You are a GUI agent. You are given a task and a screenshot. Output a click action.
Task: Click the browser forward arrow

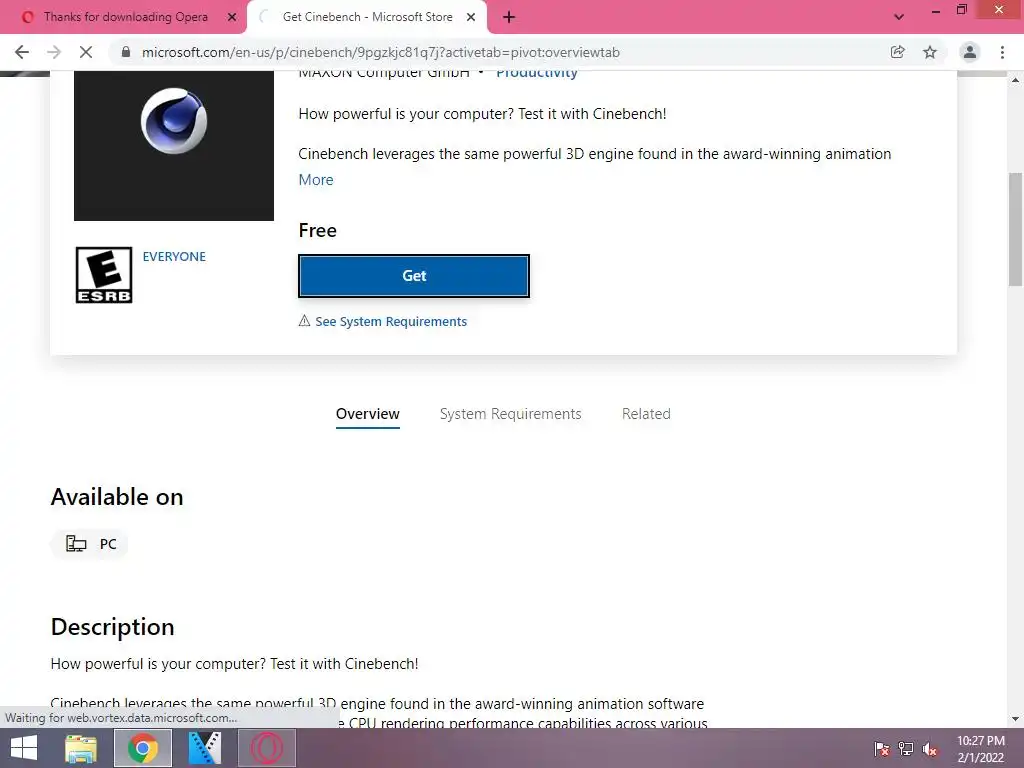(54, 52)
